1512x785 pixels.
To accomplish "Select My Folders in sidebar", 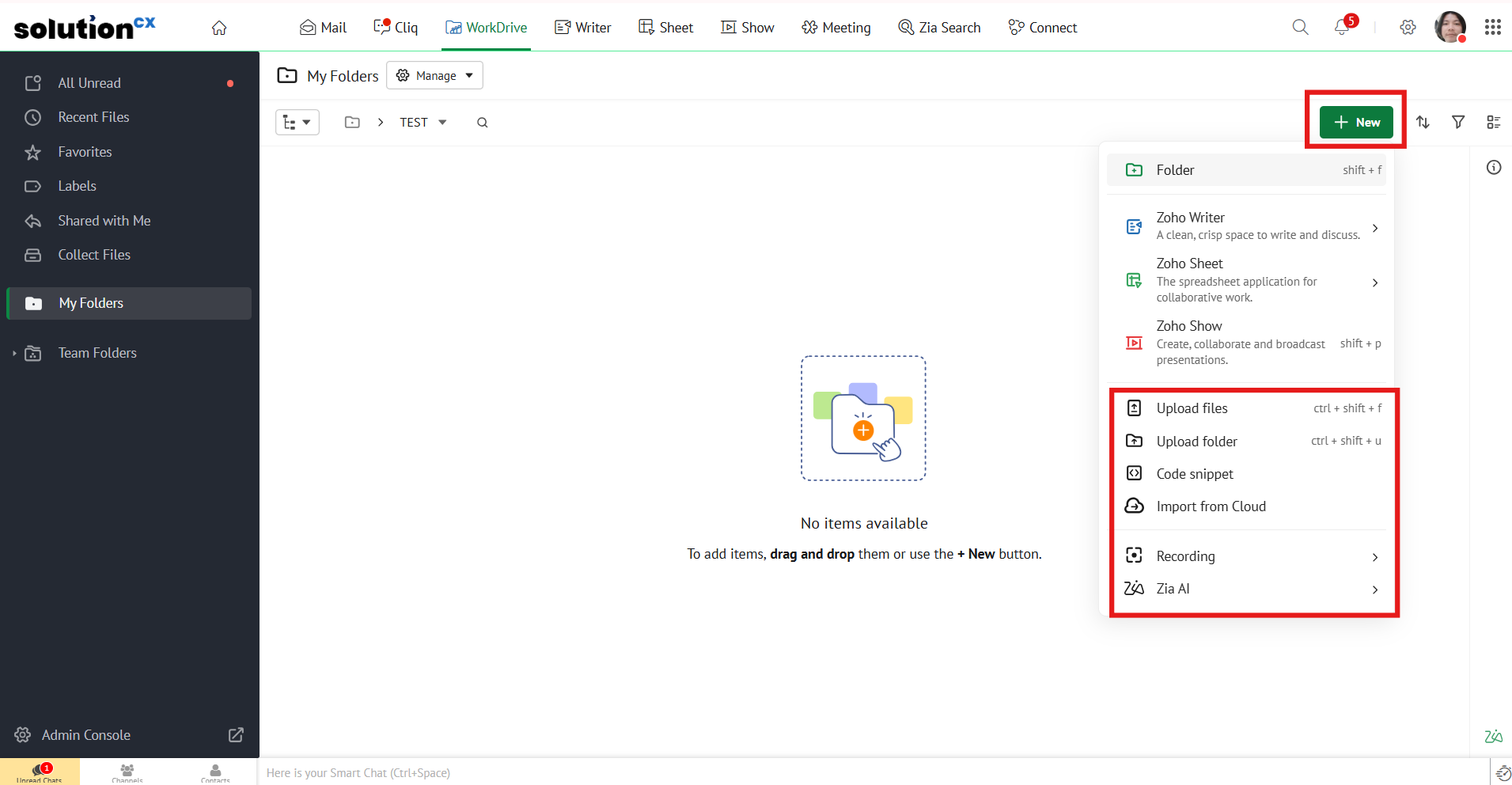I will point(129,303).
